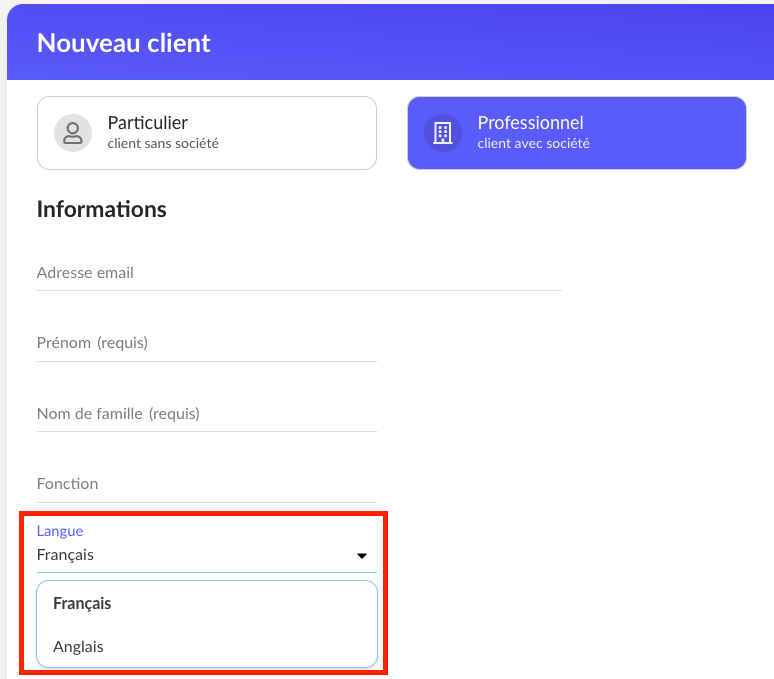Click the Nouveau client header title
The height and width of the screenshot is (679, 774).
click(124, 43)
